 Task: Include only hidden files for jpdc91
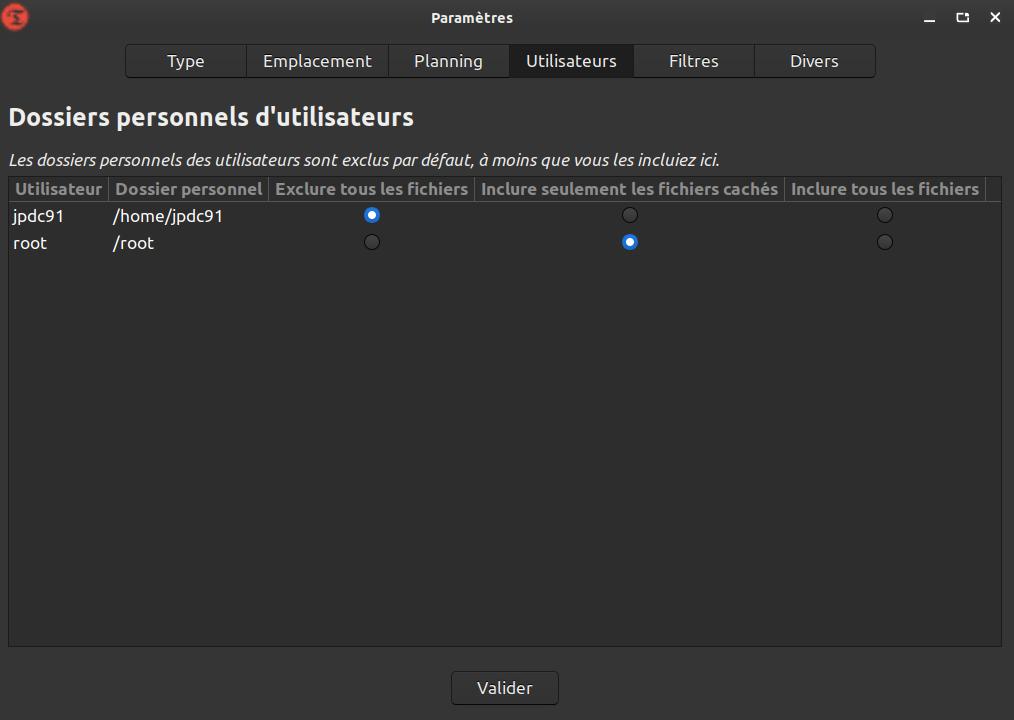pyautogui.click(x=629, y=215)
